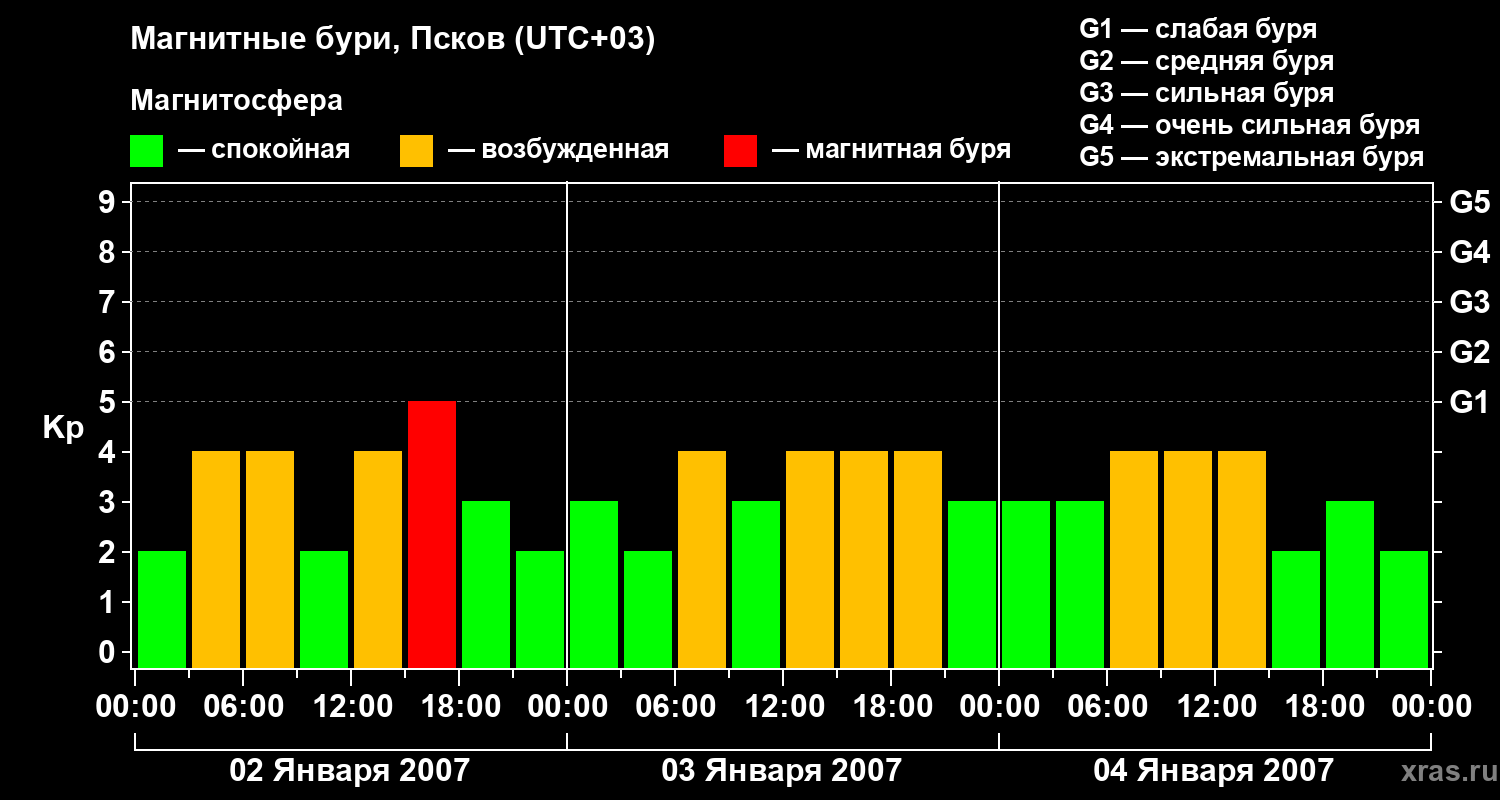Click the 'G1 — слабая буря' line
The image size is (1500, 800).
tap(1198, 29)
